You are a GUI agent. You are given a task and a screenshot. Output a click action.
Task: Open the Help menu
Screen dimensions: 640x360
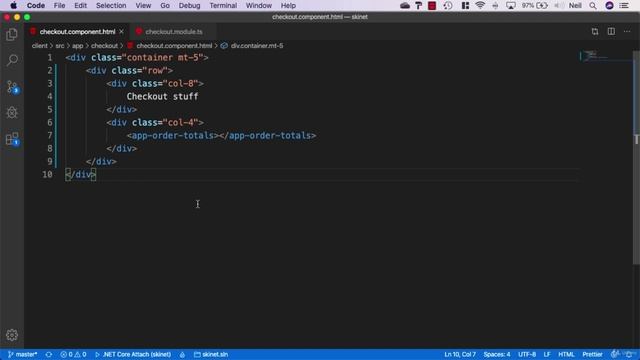[x=288, y=5]
